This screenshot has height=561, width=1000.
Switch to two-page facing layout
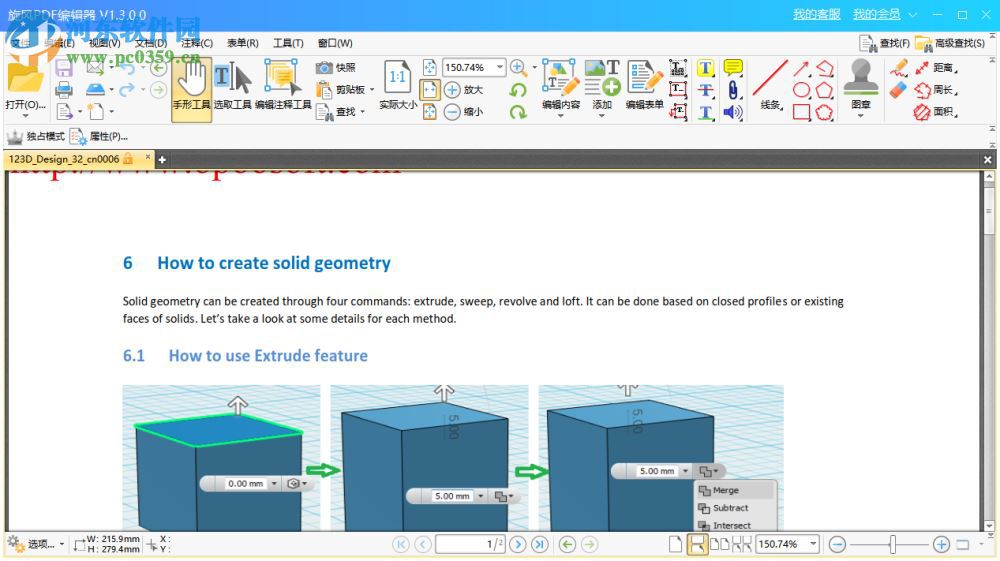point(719,544)
